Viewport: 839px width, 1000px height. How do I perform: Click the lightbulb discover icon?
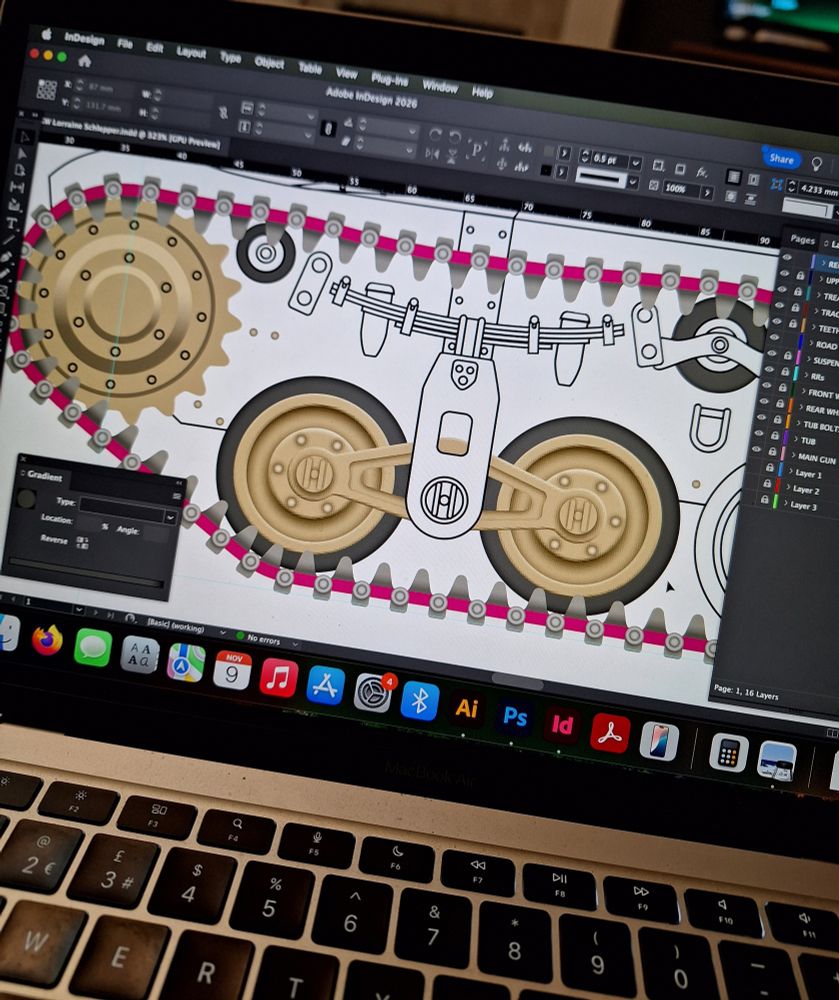(816, 164)
